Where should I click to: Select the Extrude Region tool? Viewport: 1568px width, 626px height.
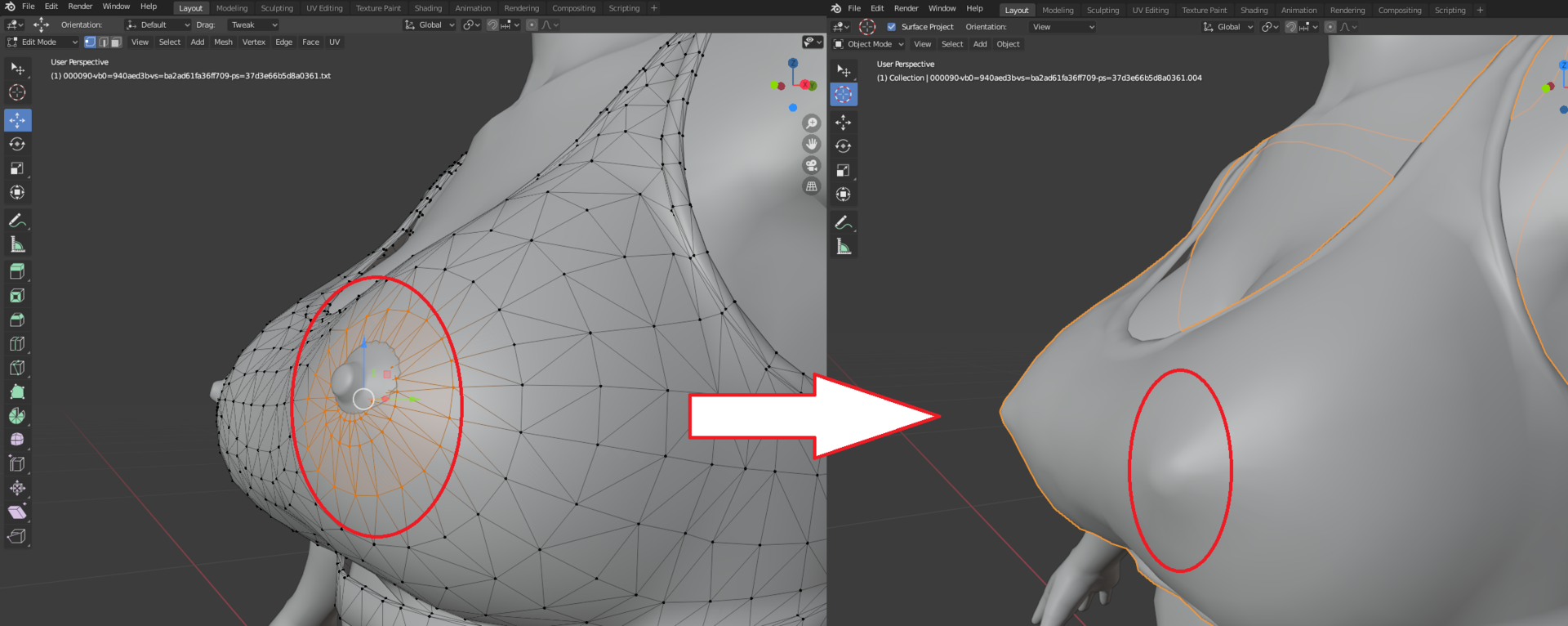[17, 271]
